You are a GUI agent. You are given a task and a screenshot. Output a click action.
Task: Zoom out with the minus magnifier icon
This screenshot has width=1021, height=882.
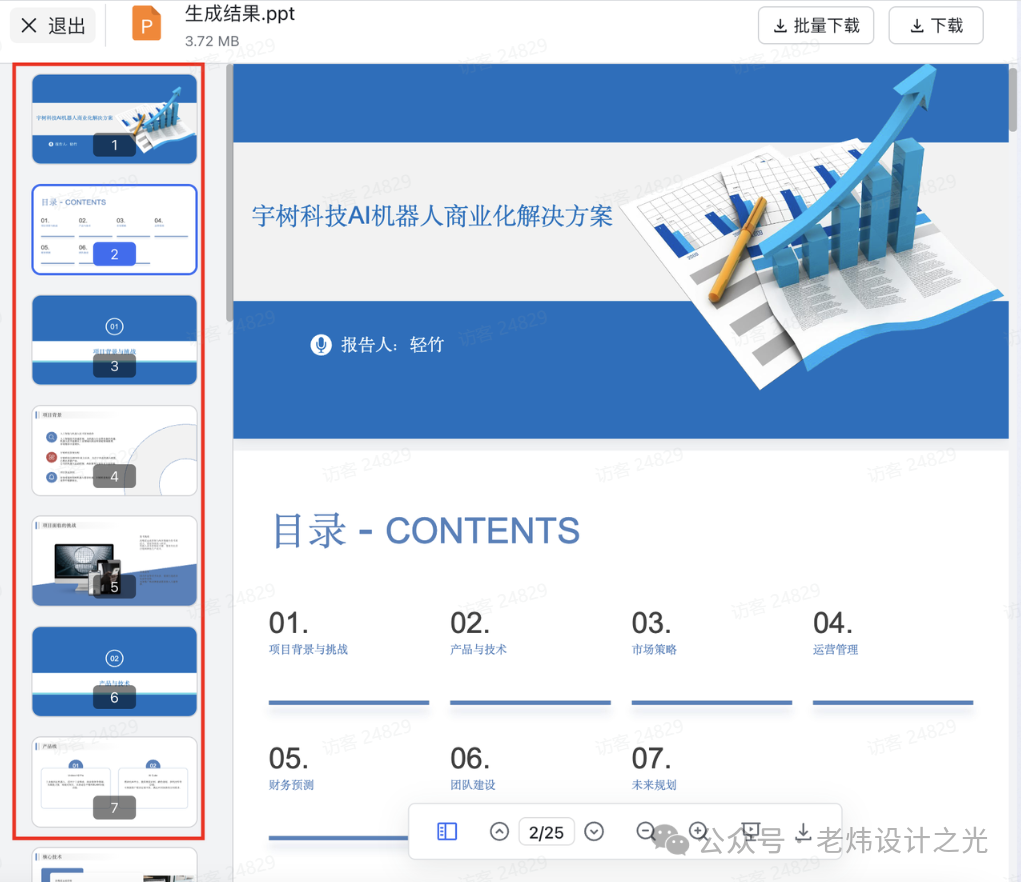click(646, 831)
